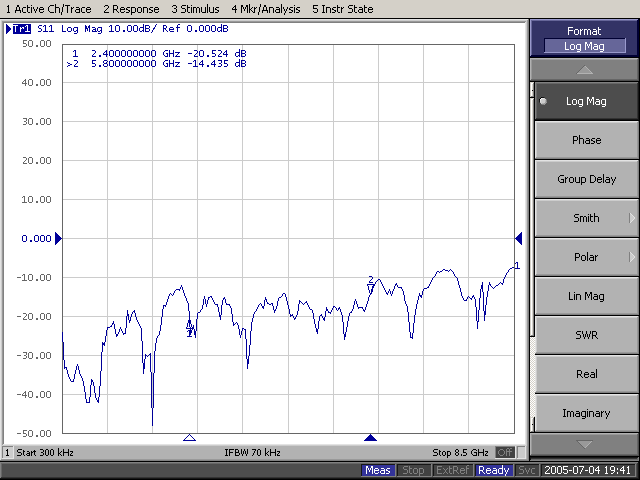Click the right reference level arrow indicator
This screenshot has height=480, width=640.
519,238
